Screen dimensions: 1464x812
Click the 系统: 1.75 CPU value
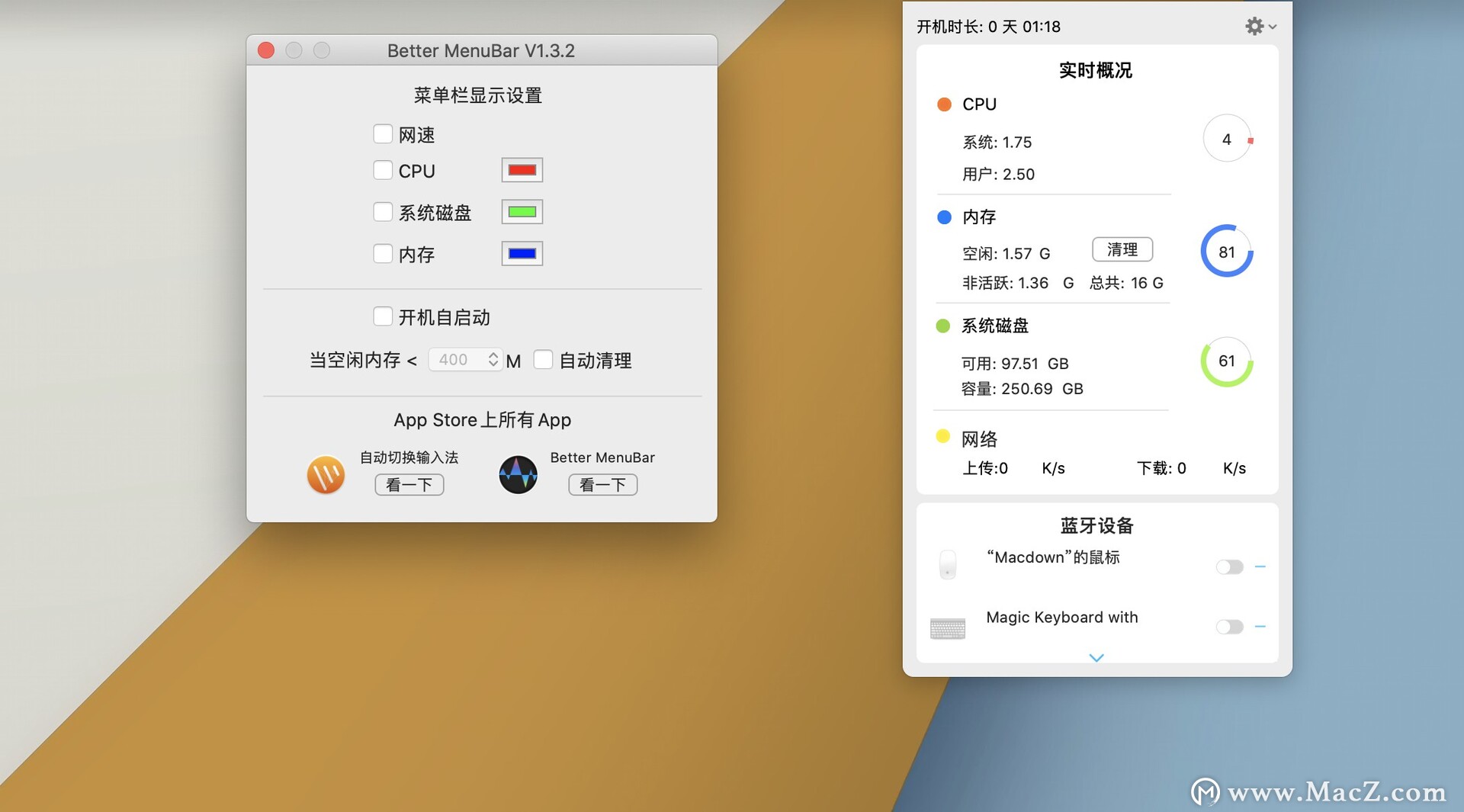tap(997, 143)
